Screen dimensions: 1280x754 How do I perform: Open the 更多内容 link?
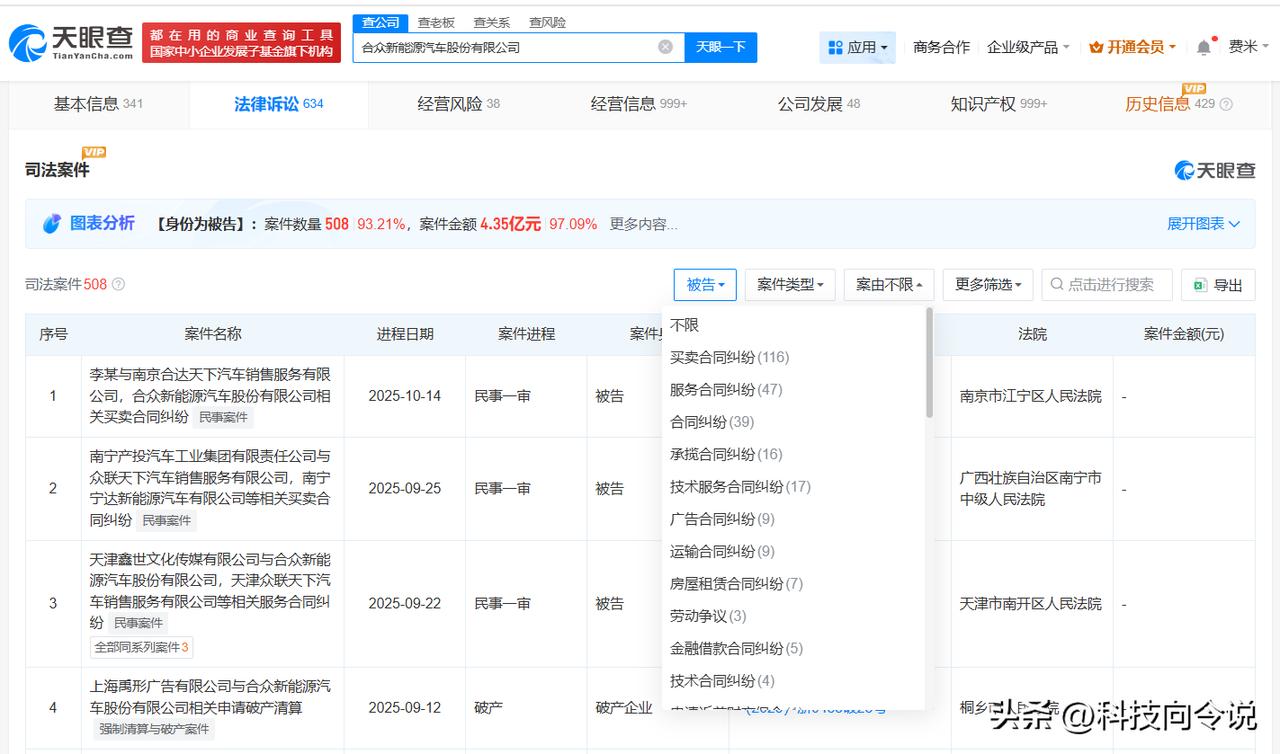(x=643, y=224)
